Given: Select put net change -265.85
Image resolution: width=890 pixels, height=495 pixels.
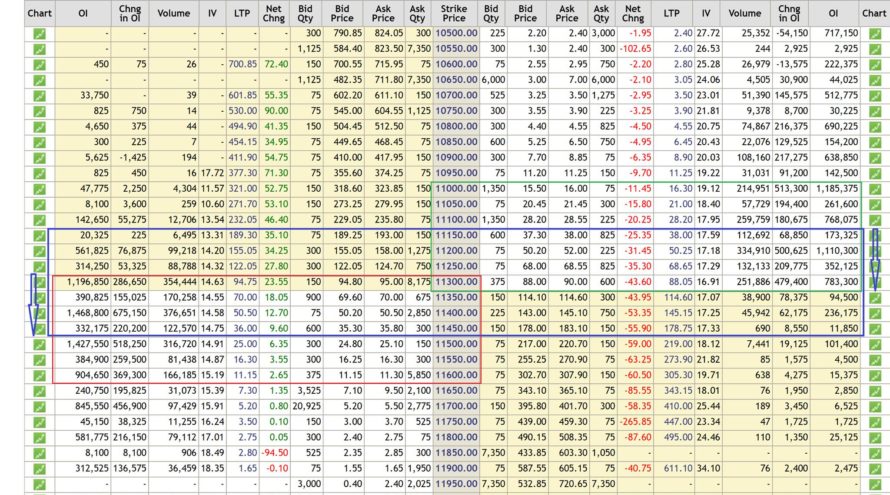Looking at the screenshot, I should (636, 422).
